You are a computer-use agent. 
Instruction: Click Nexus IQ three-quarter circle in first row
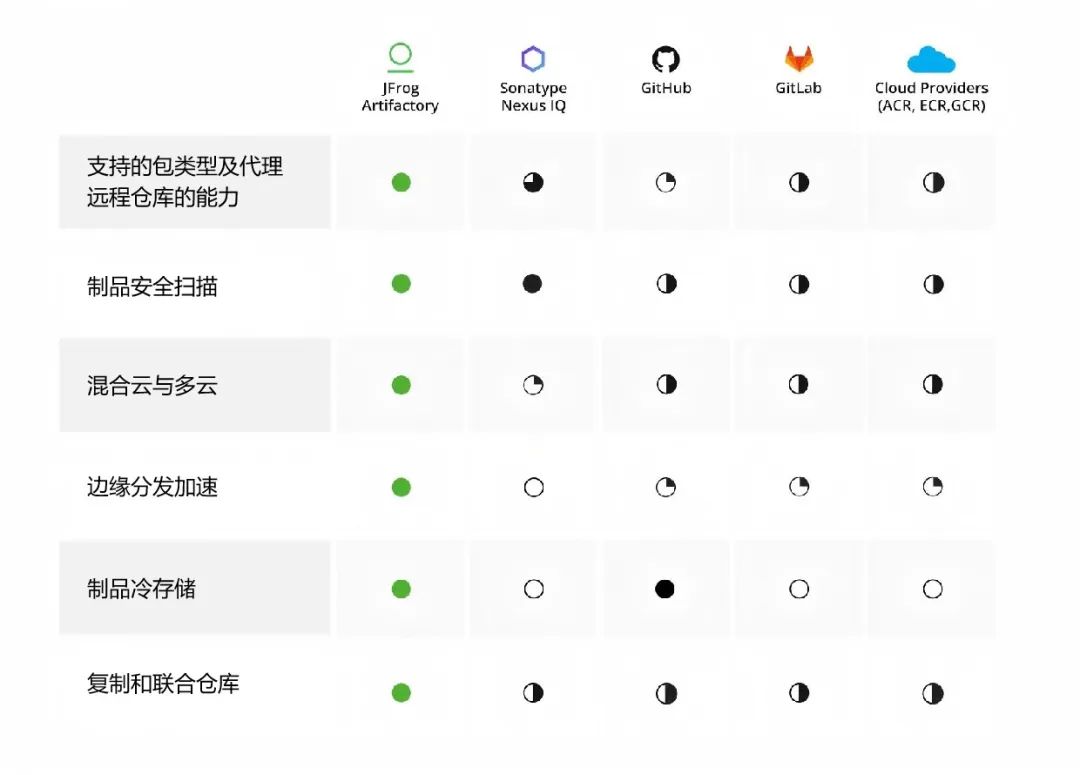pos(533,183)
